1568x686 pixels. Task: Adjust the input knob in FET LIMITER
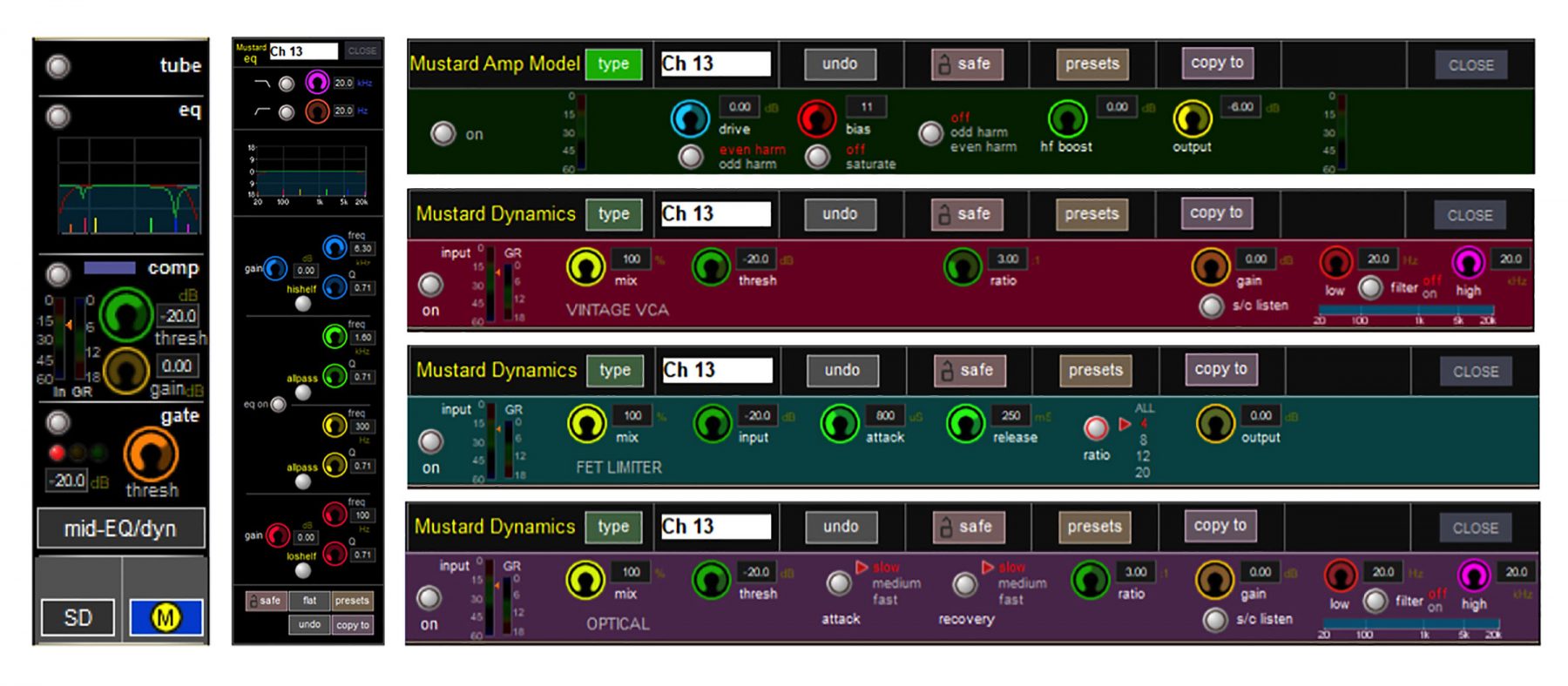713,424
